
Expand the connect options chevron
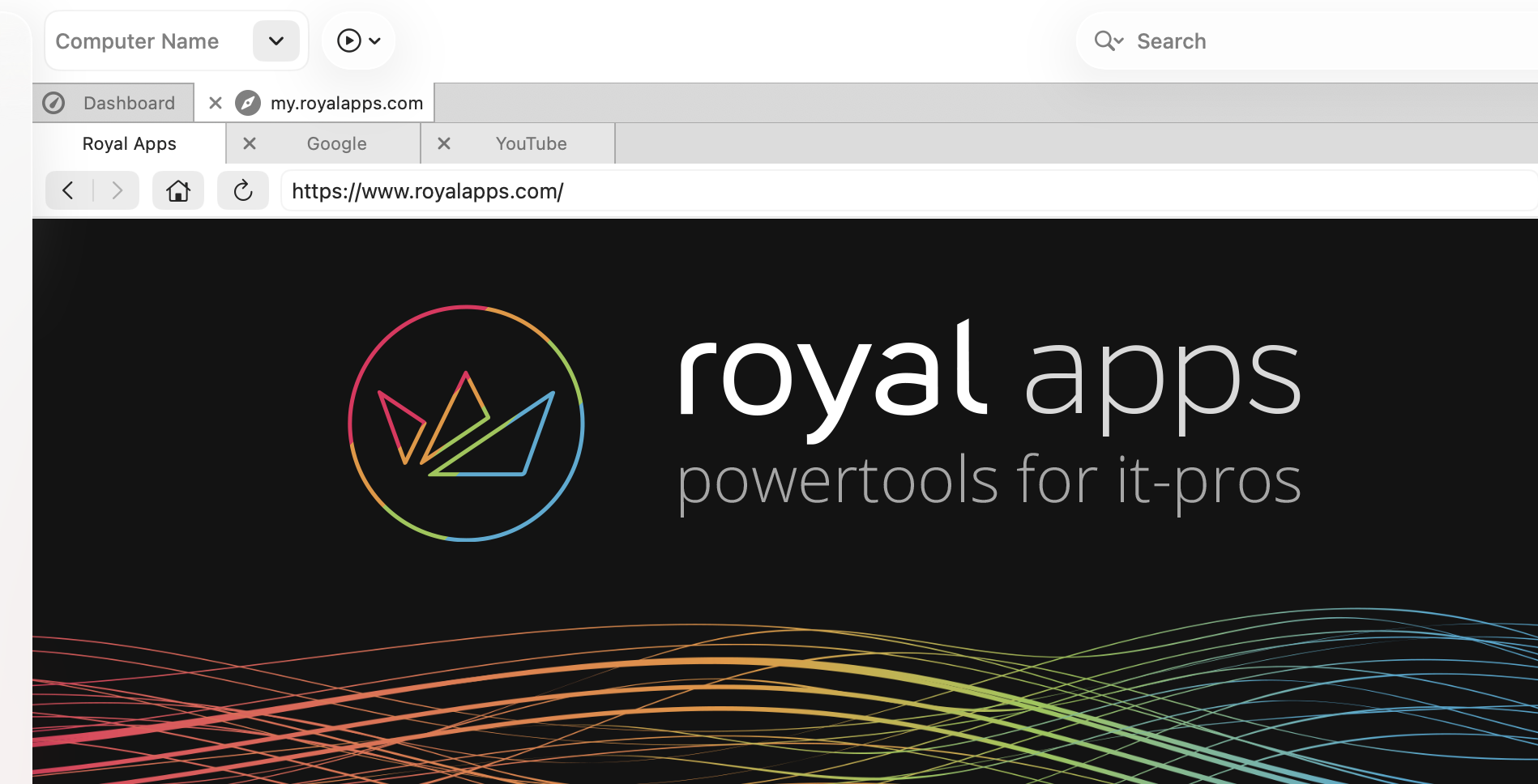(374, 40)
